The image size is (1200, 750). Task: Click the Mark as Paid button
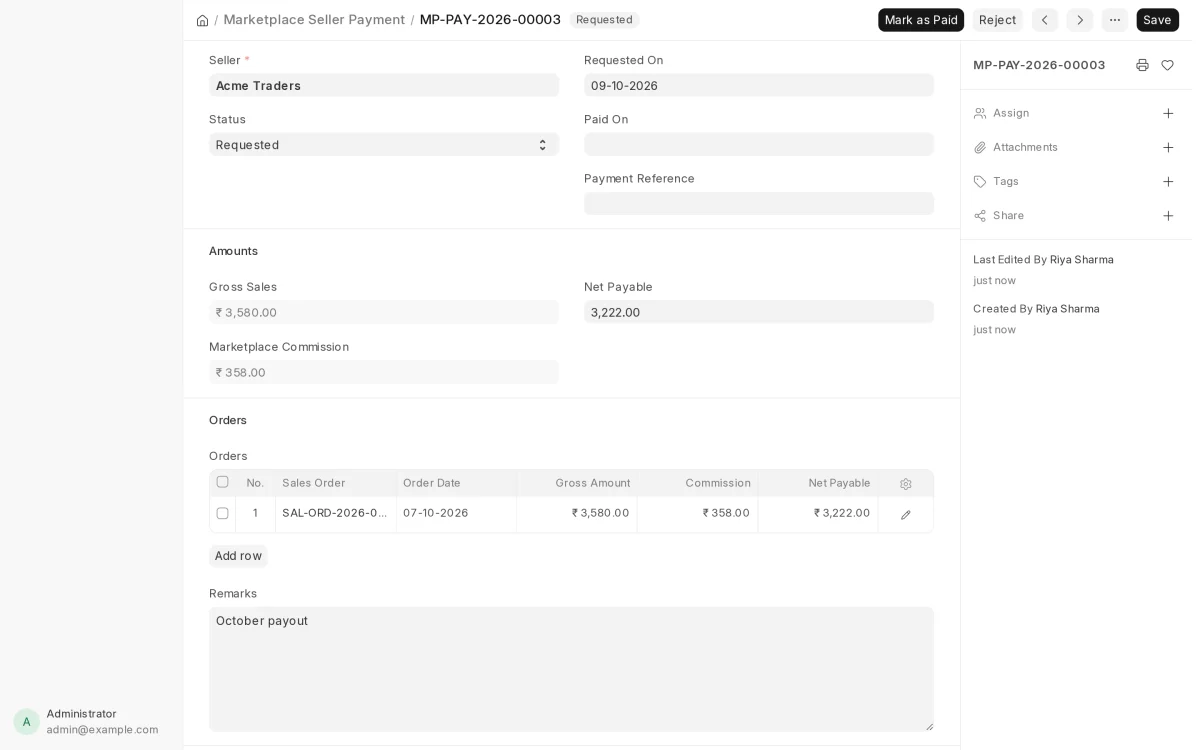921,20
